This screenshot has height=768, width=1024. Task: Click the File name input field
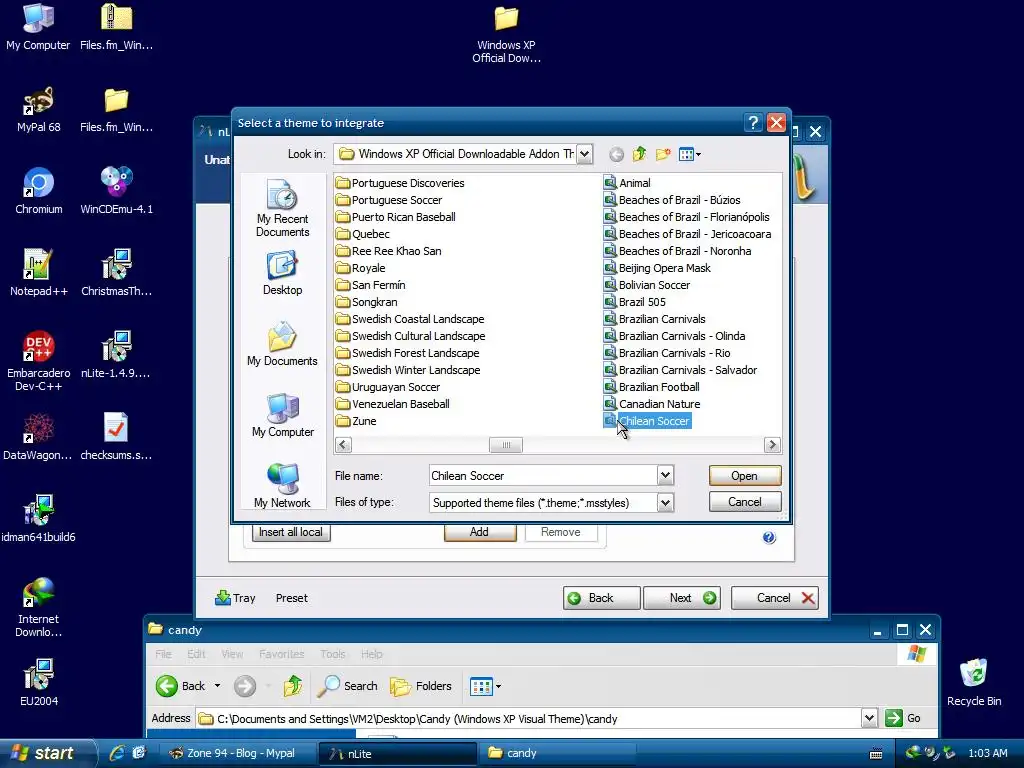(x=543, y=475)
